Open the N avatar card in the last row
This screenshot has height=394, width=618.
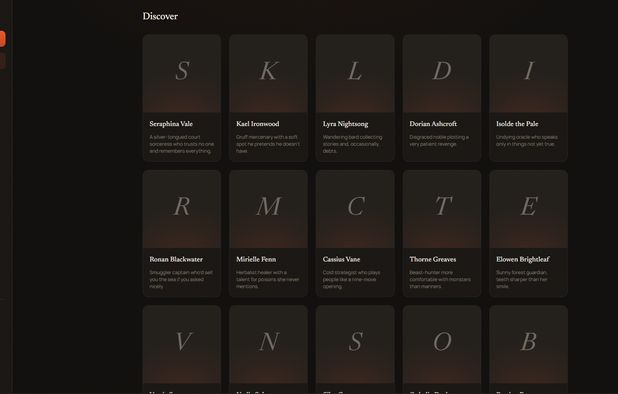[x=268, y=344]
